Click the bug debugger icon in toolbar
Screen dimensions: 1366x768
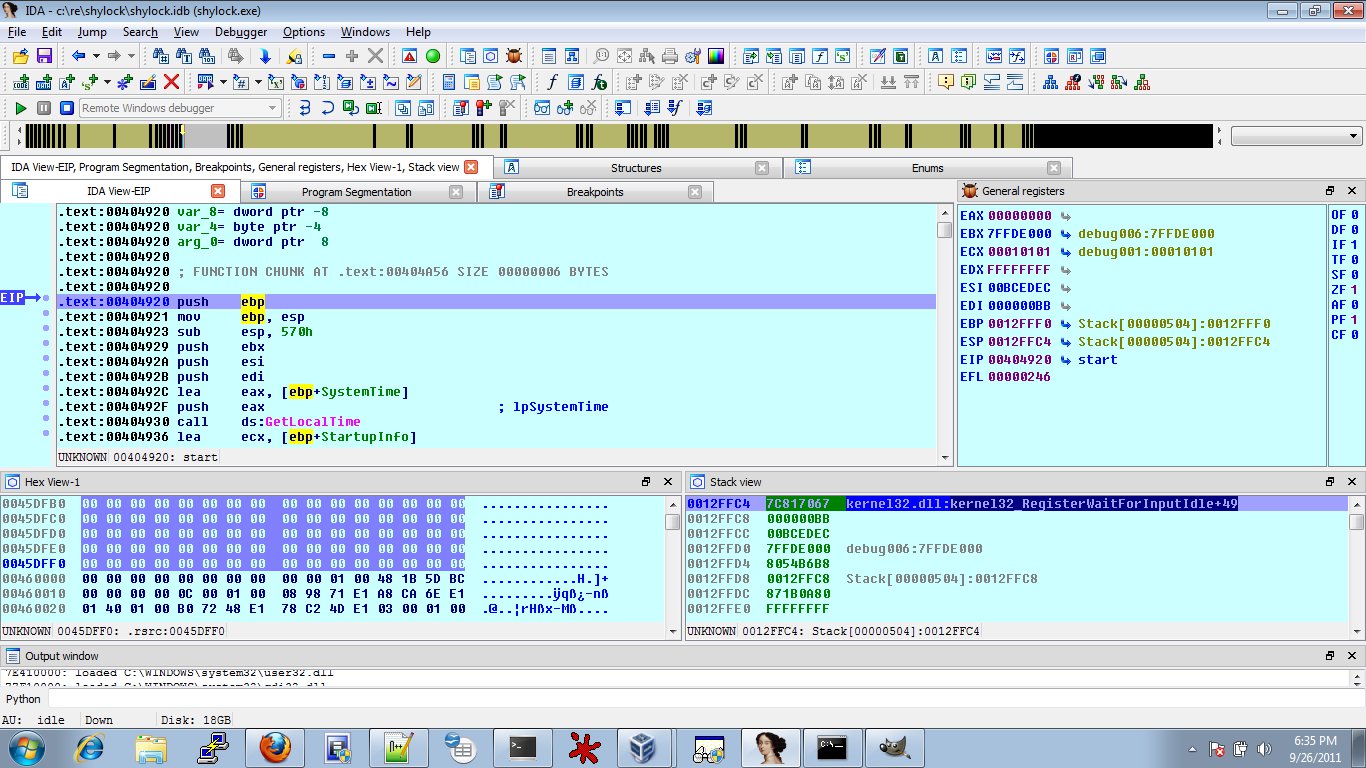coord(514,56)
